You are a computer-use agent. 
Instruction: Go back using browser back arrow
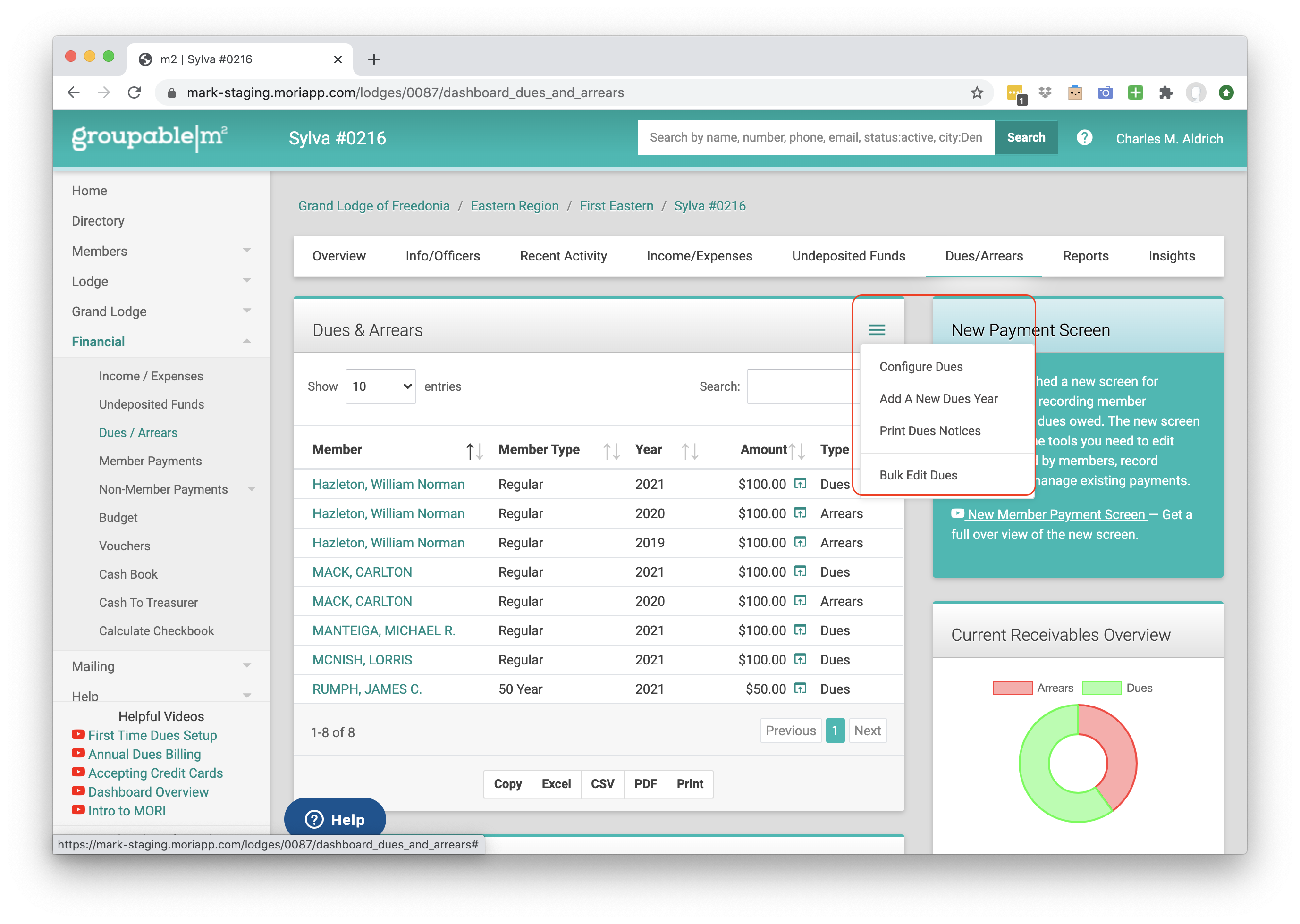pos(74,93)
